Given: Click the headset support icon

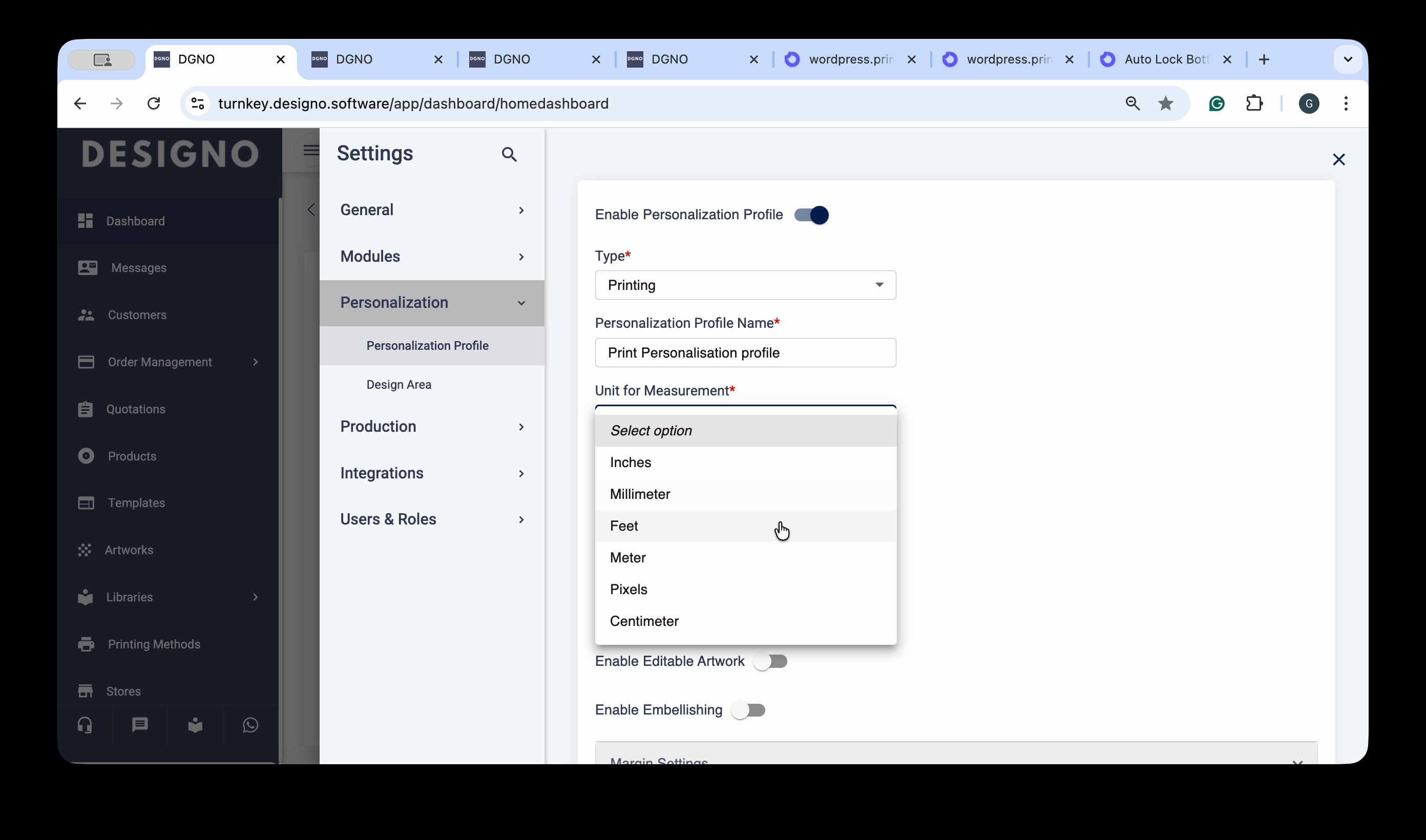Looking at the screenshot, I should [85, 725].
